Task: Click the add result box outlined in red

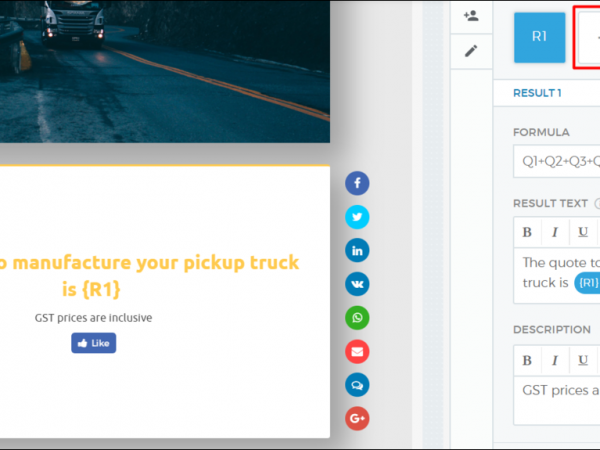Action: (587, 37)
